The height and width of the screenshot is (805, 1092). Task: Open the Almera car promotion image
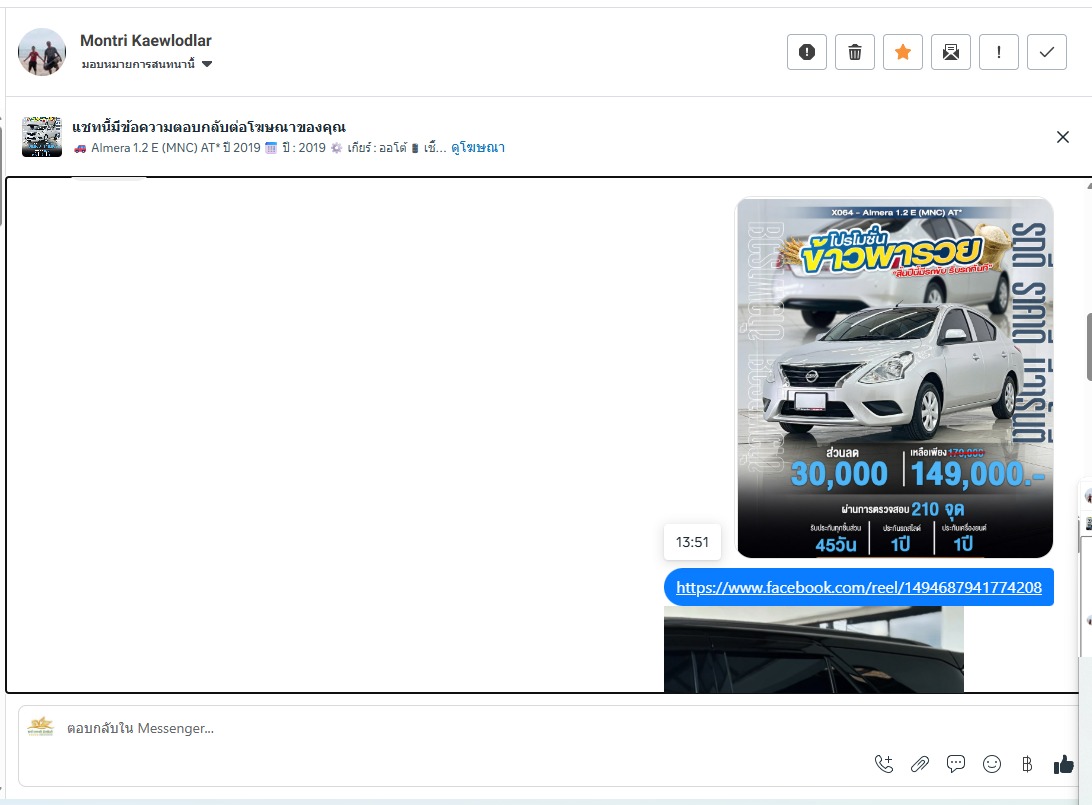pyautogui.click(x=895, y=377)
